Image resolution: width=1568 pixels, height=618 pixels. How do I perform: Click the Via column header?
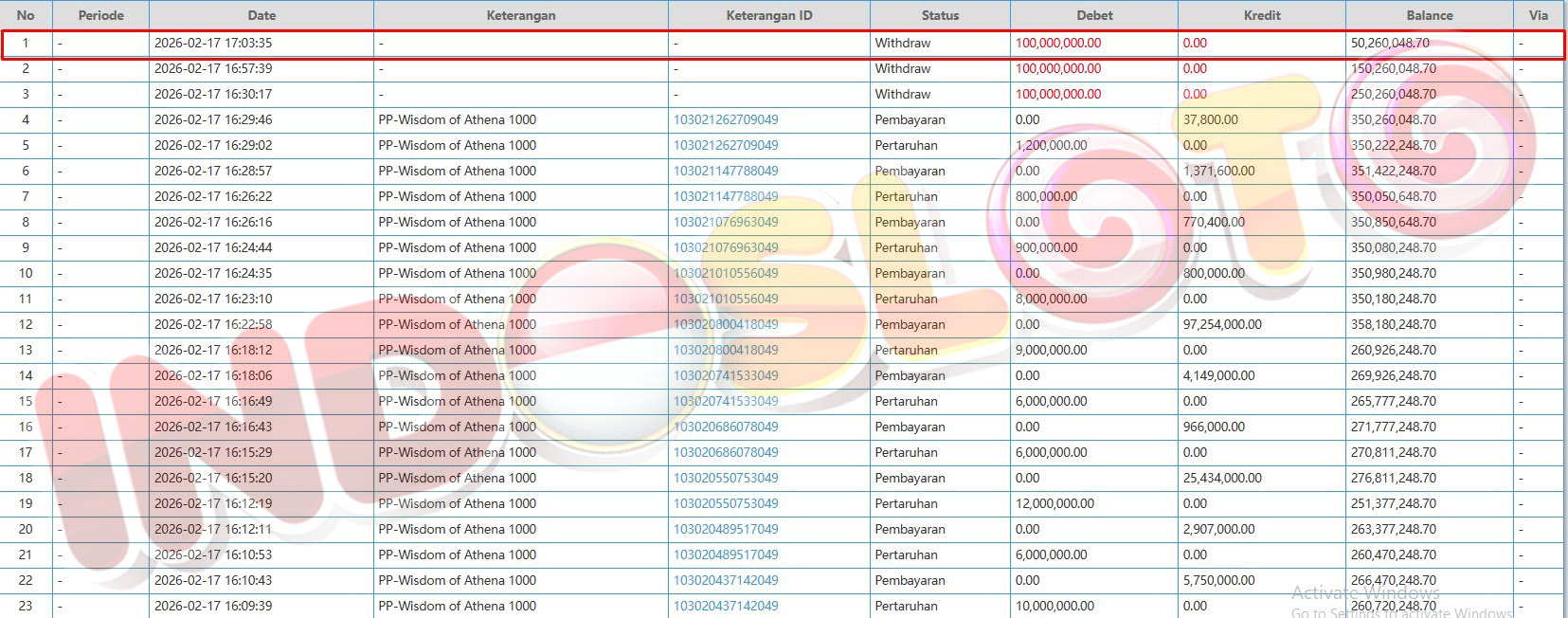tap(1538, 15)
